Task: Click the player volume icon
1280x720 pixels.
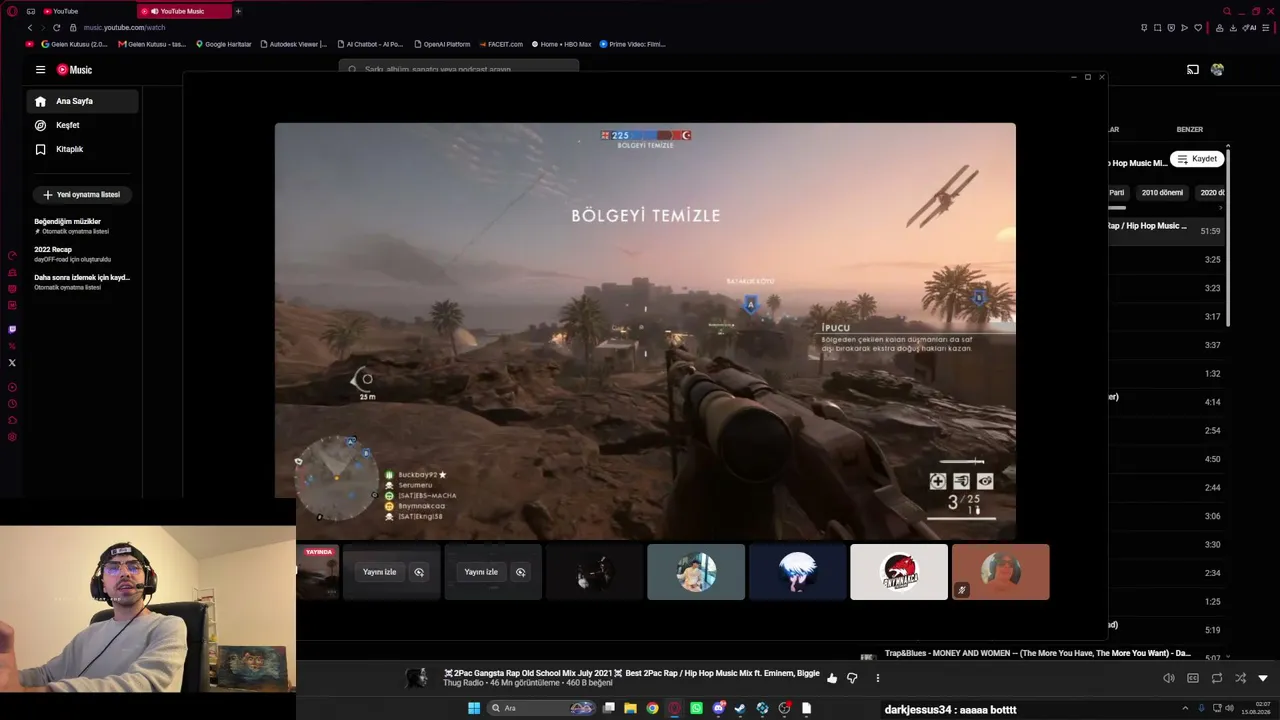Action: [x=1169, y=678]
